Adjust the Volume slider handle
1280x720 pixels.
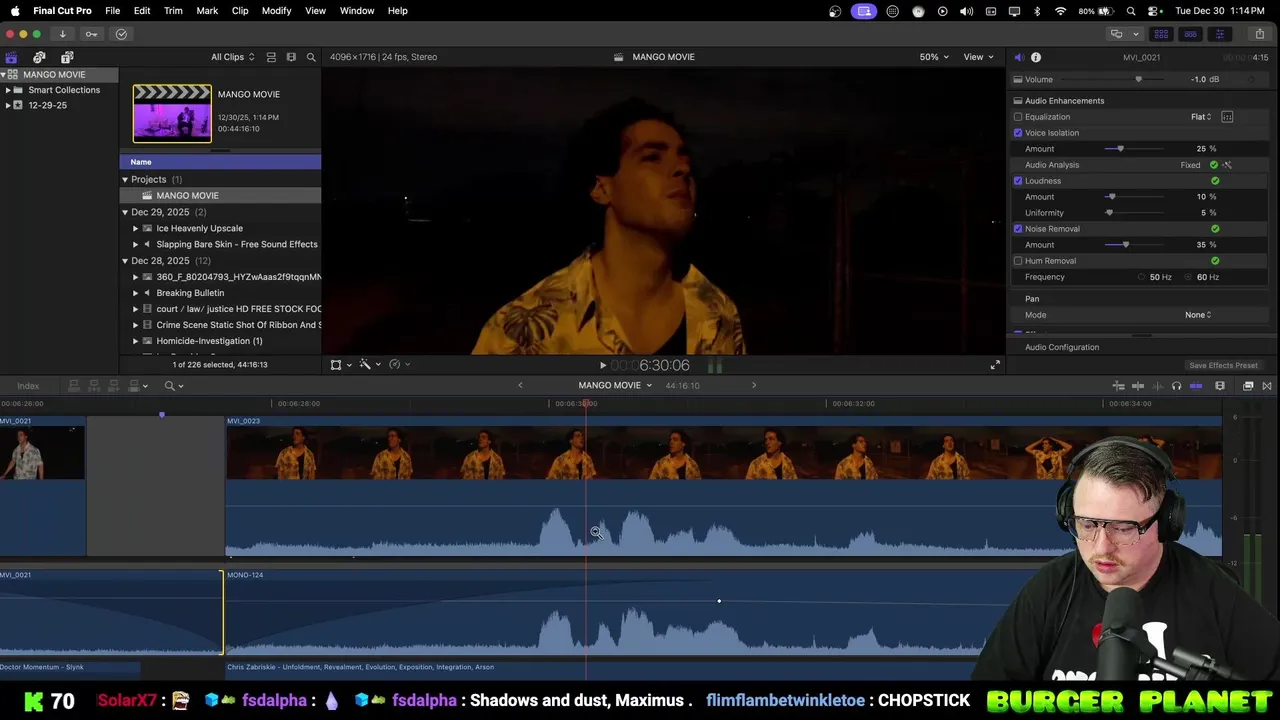1138,79
